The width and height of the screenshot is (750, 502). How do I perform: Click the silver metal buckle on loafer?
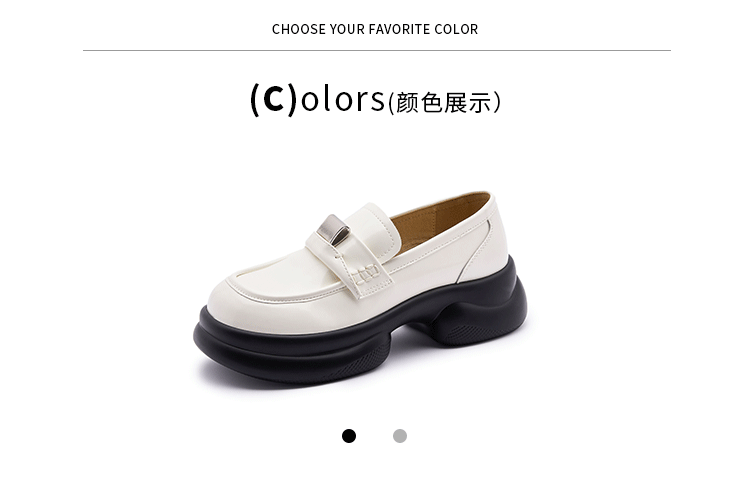[x=334, y=229]
